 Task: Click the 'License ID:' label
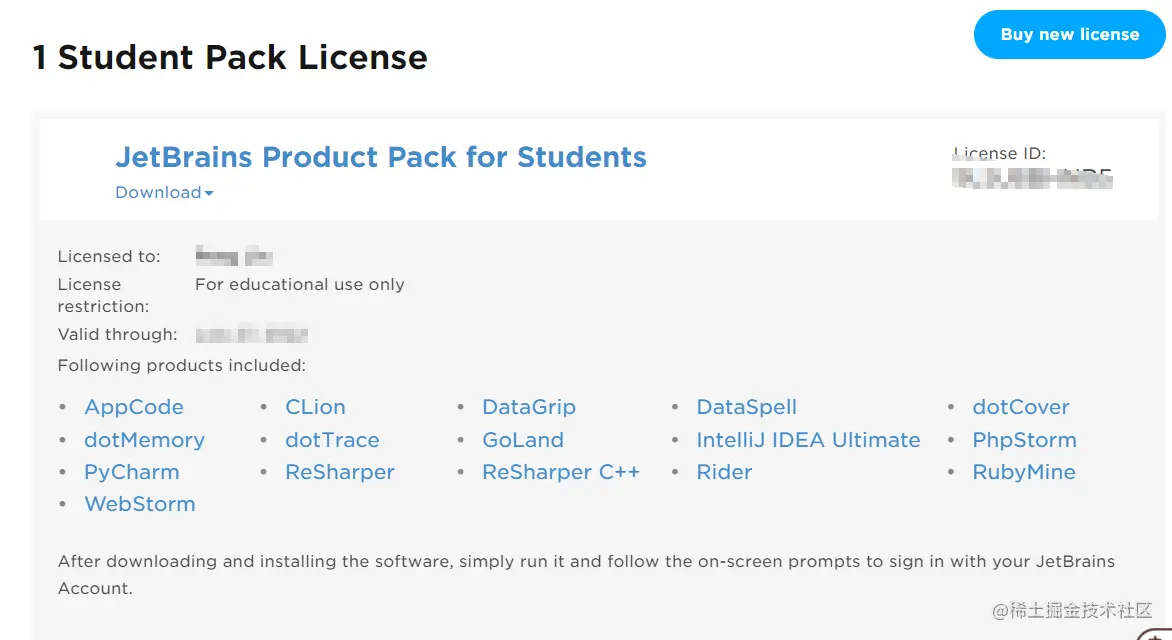(999, 153)
